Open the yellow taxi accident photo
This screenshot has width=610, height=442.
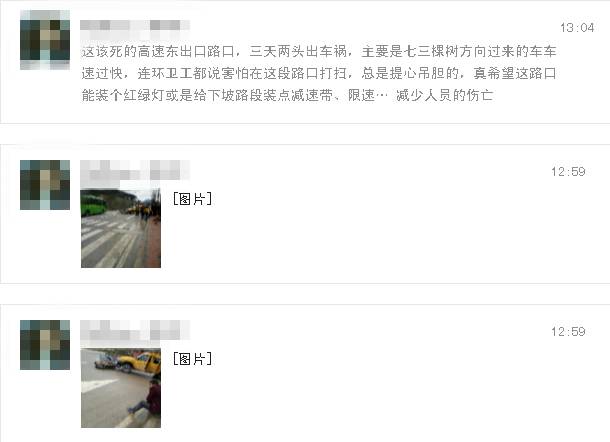[x=121, y=388]
